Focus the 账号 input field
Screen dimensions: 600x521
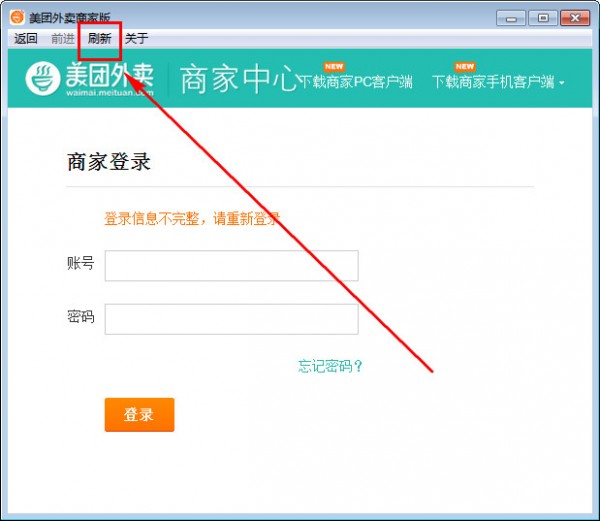coord(231,266)
